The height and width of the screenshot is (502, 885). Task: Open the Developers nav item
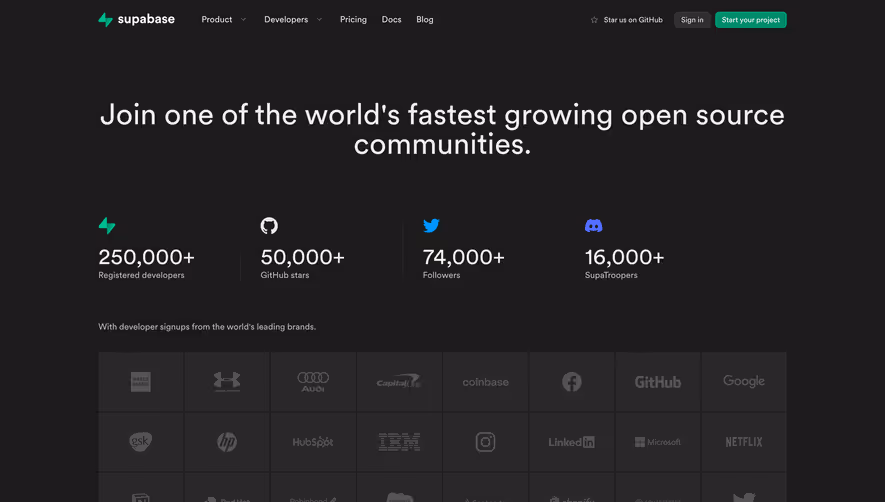(x=286, y=20)
